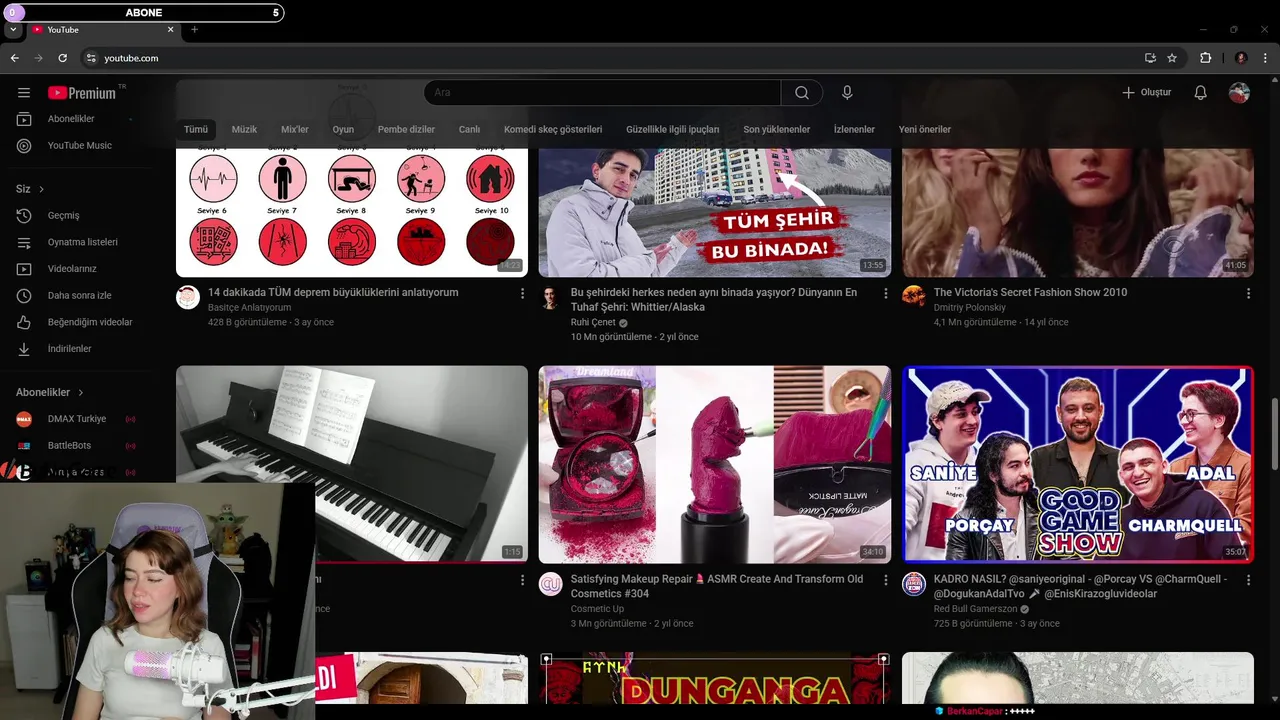Click the Ruhi Çenet channel name
The height and width of the screenshot is (720, 1280).
pyautogui.click(x=593, y=323)
